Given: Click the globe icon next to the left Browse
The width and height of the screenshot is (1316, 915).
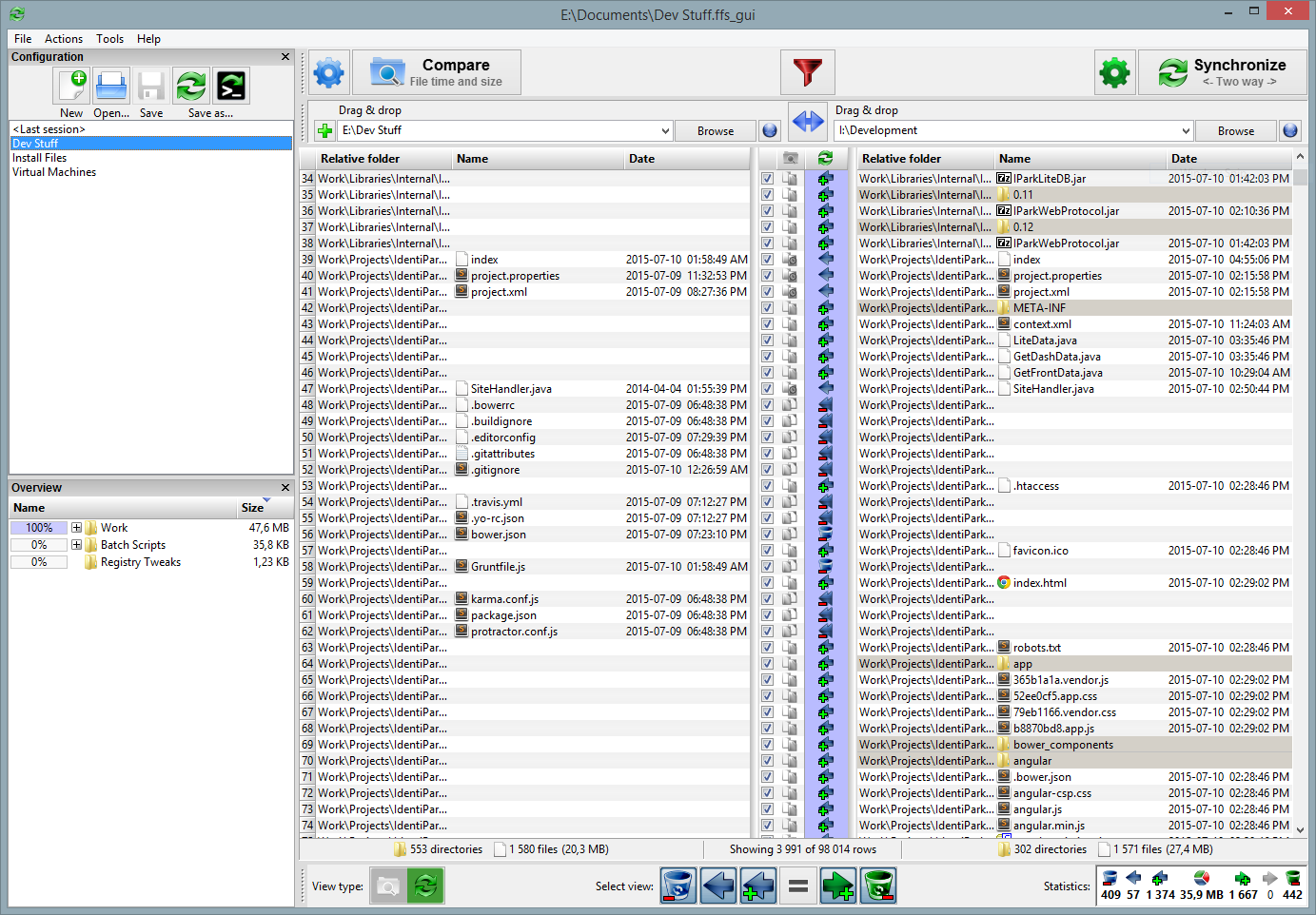Looking at the screenshot, I should pos(770,130).
